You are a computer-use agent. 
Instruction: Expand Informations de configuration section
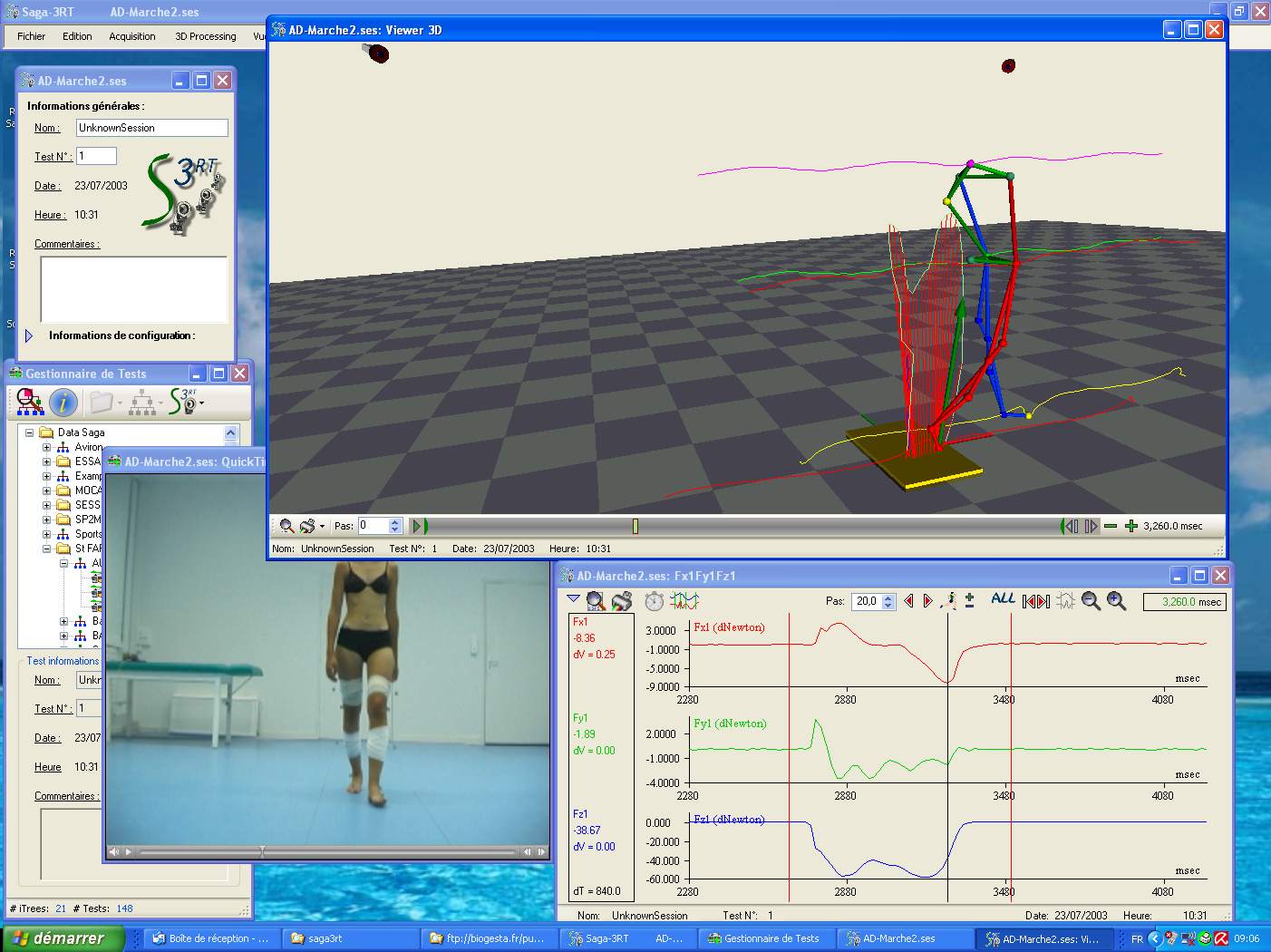[x=29, y=335]
